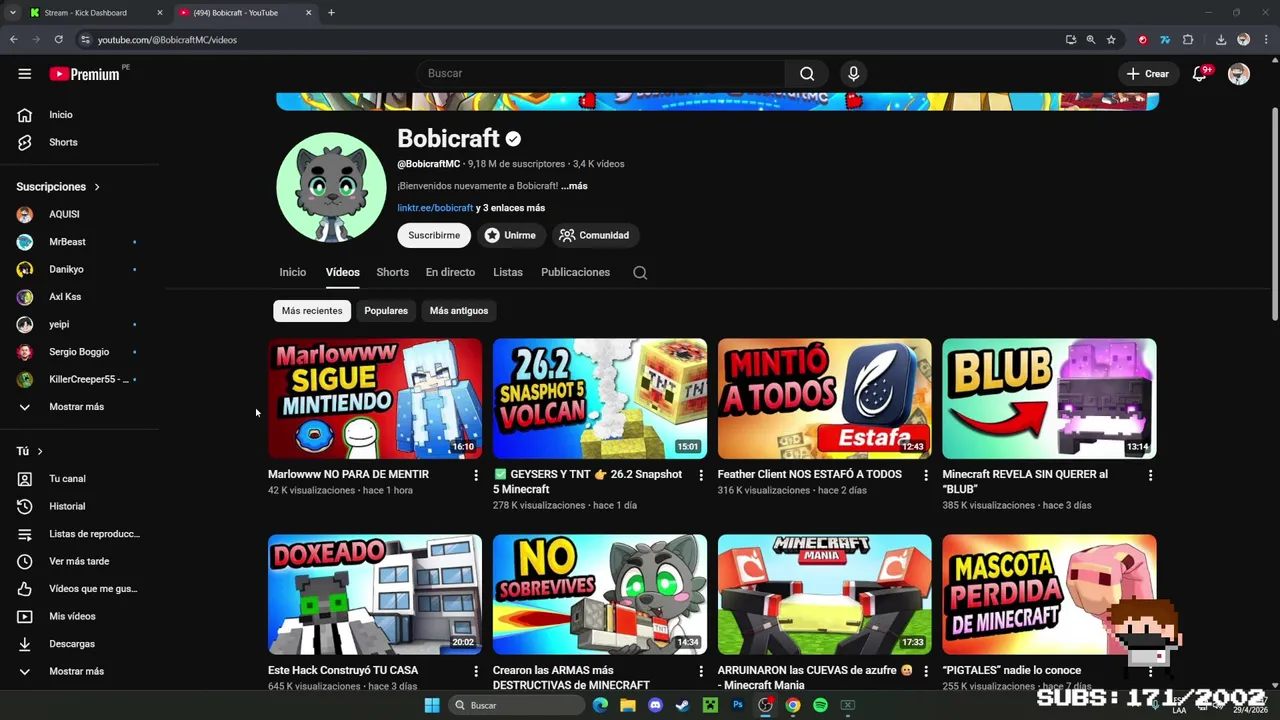Switch to the channel Shorts tab
The width and height of the screenshot is (1280, 720).
392,272
